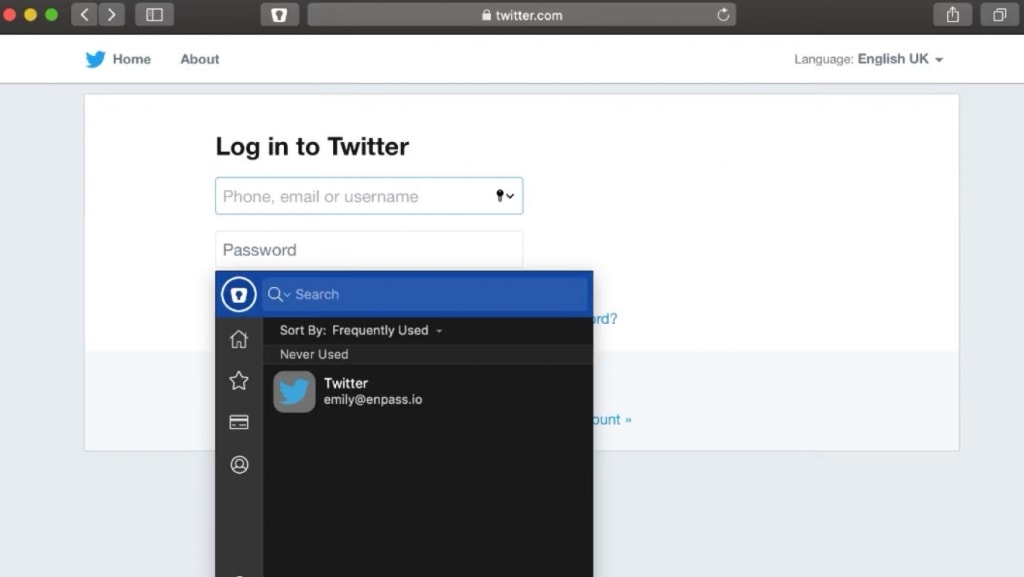
Task: Open search options magnifier dropdown
Action: pos(279,294)
